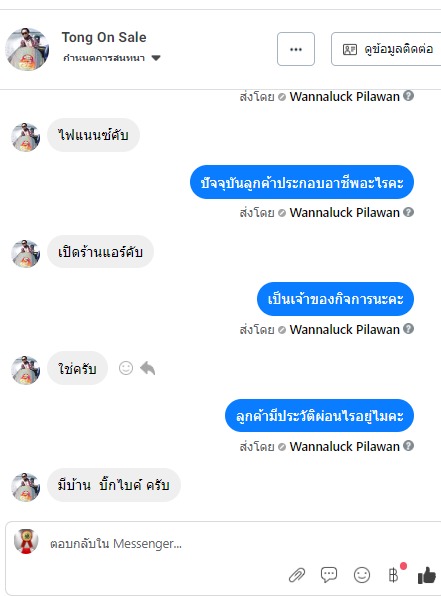Click help icon beside last Wannaluck Pilawan label
This screenshot has width=441, height=596.
pyautogui.click(x=408, y=445)
